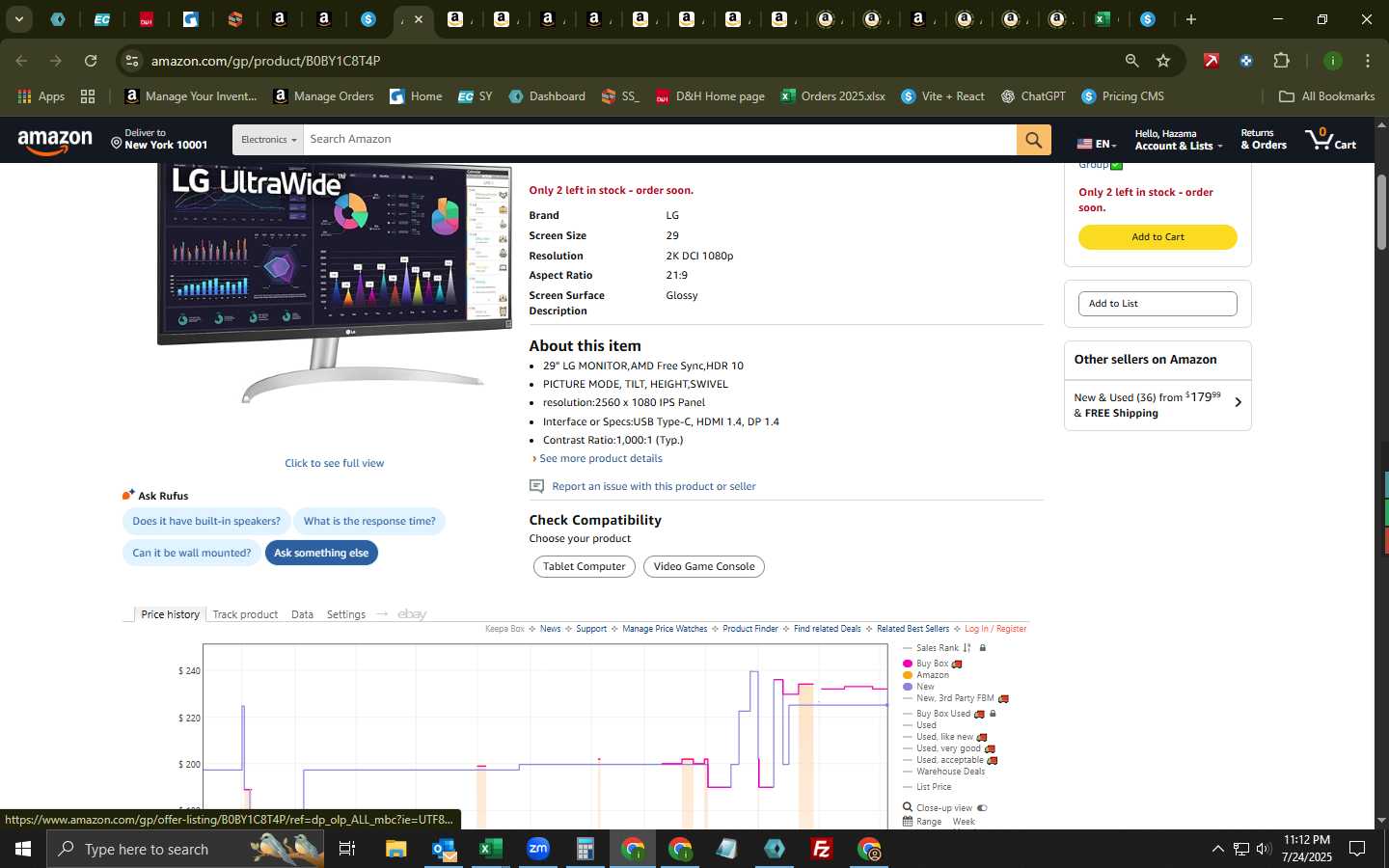Click the LG UltraWide monitor product image

[334, 283]
